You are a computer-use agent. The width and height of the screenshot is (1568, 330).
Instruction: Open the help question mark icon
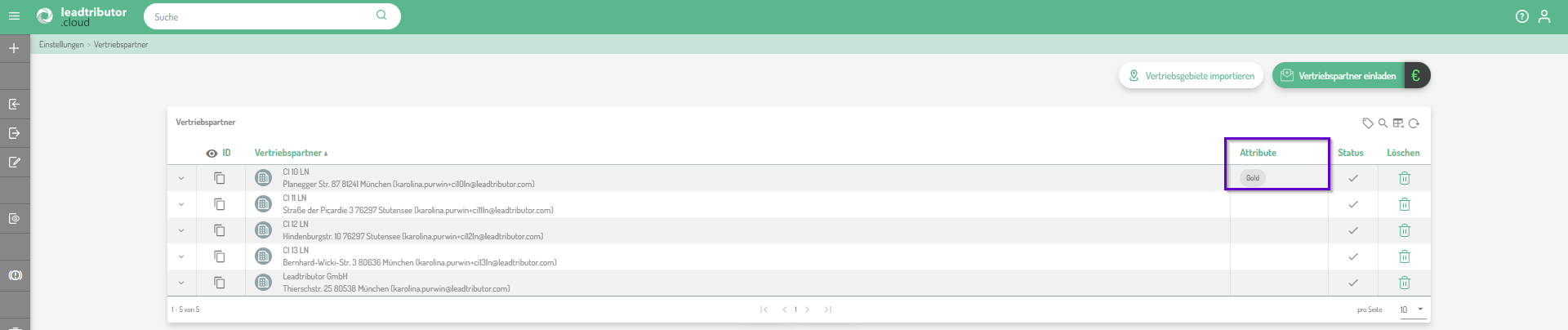coord(1522,16)
